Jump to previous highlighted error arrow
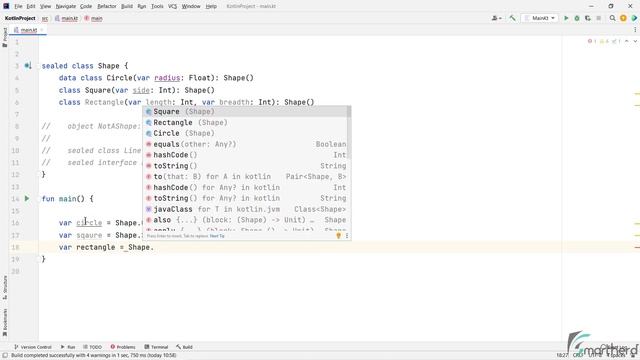The image size is (640, 360). coord(627,41)
